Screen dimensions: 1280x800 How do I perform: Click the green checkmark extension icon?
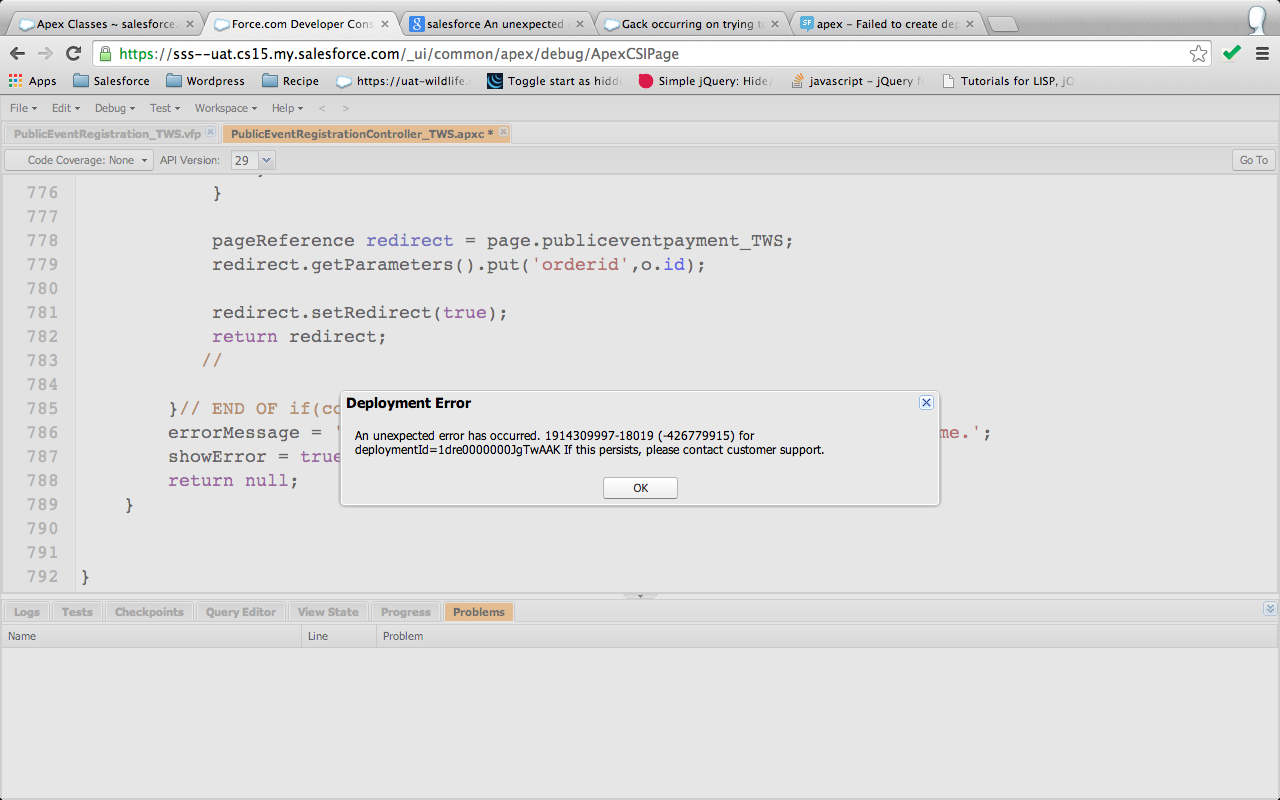click(x=1232, y=54)
